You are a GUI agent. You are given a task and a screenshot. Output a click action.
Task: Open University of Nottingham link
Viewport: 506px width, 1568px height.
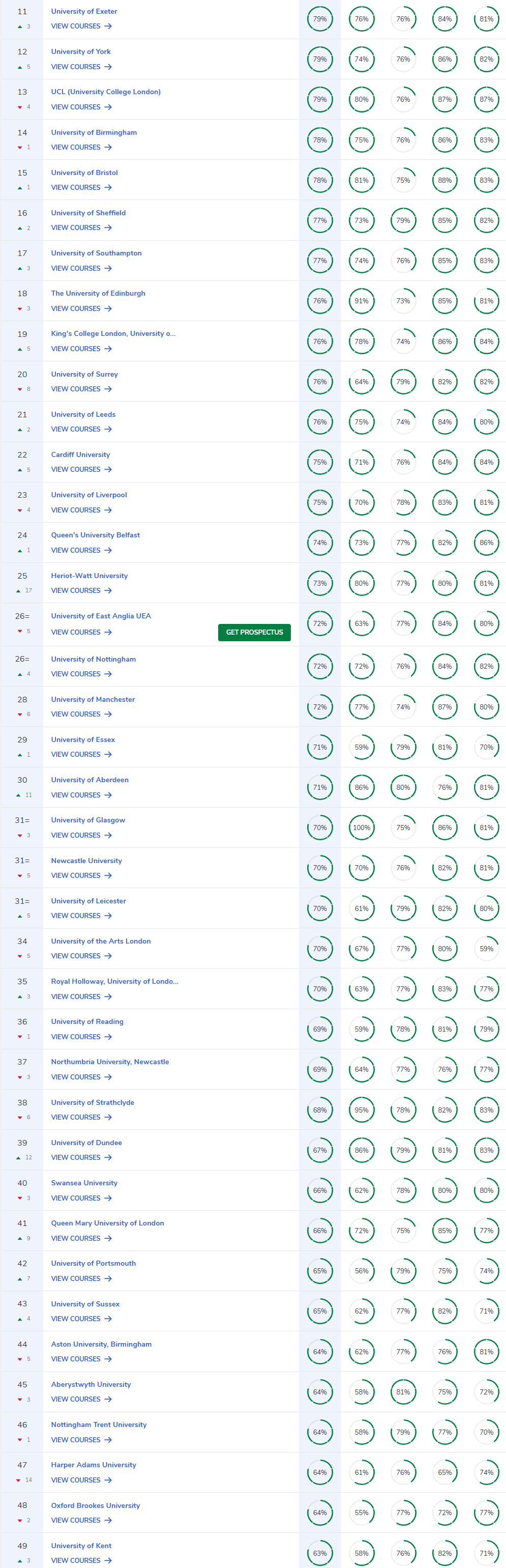[94, 659]
